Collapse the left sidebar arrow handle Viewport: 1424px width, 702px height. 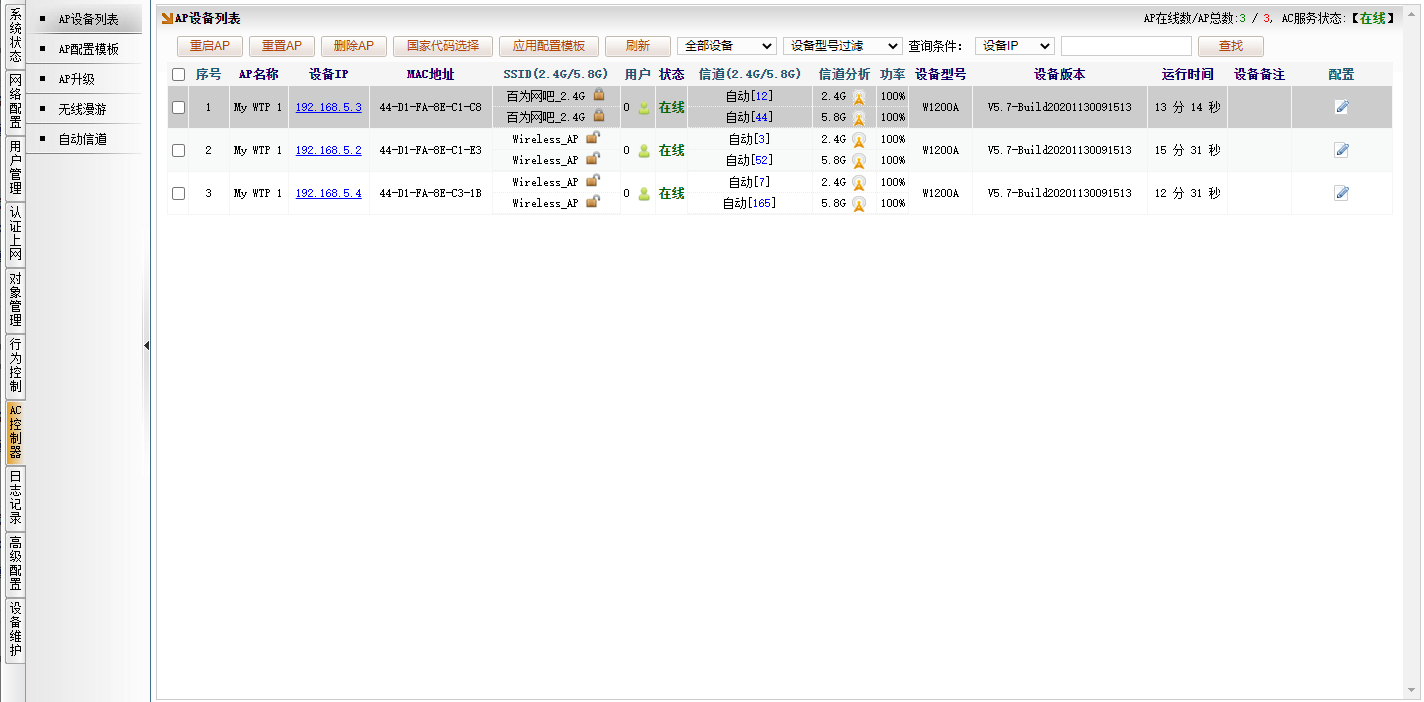tap(146, 345)
